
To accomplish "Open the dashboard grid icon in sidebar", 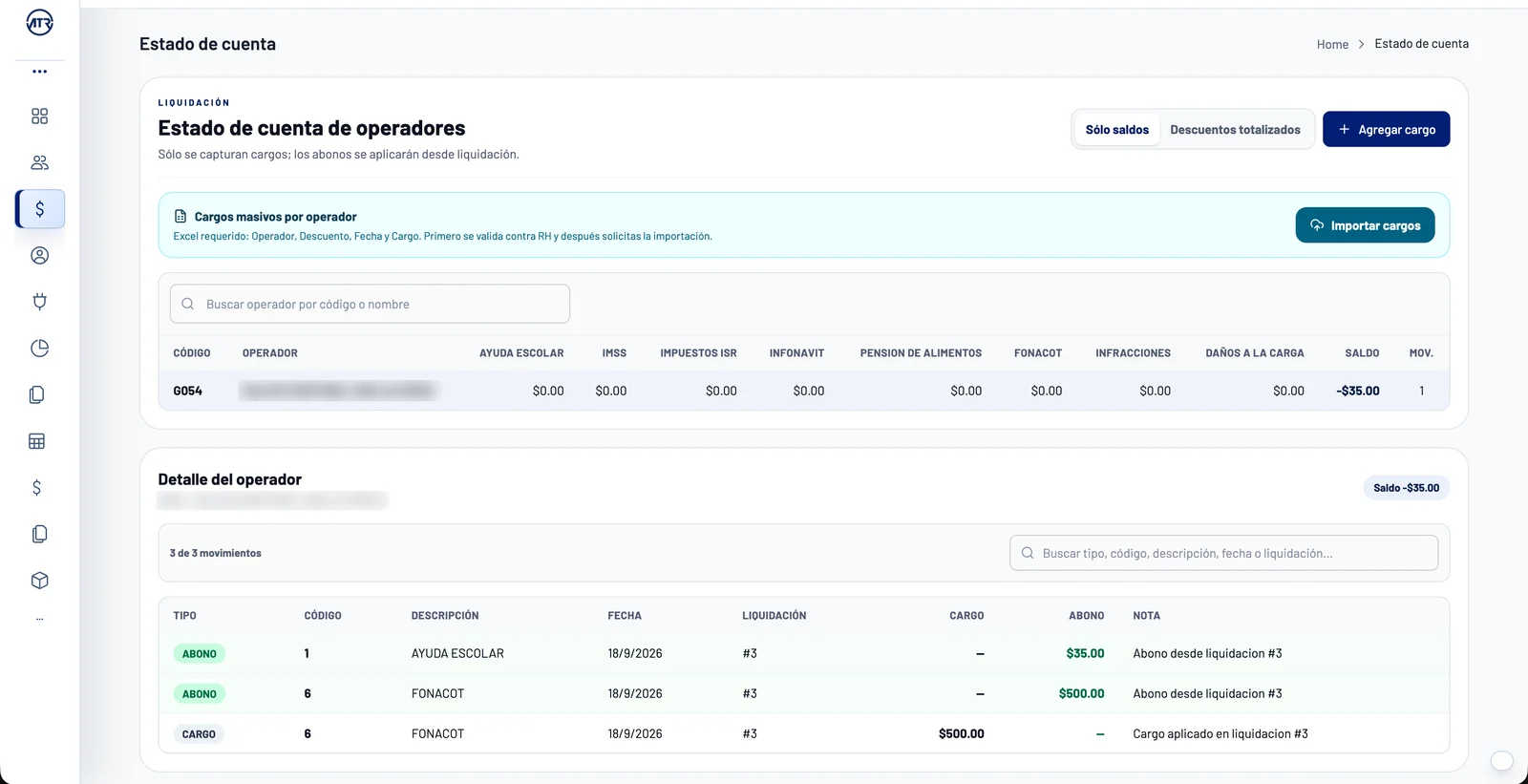I will [39, 117].
